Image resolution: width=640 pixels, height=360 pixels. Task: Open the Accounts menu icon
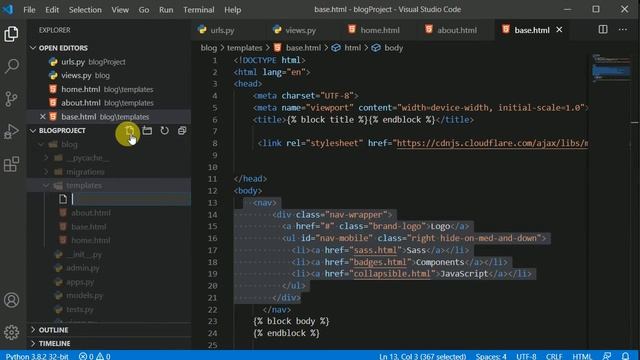(11, 300)
